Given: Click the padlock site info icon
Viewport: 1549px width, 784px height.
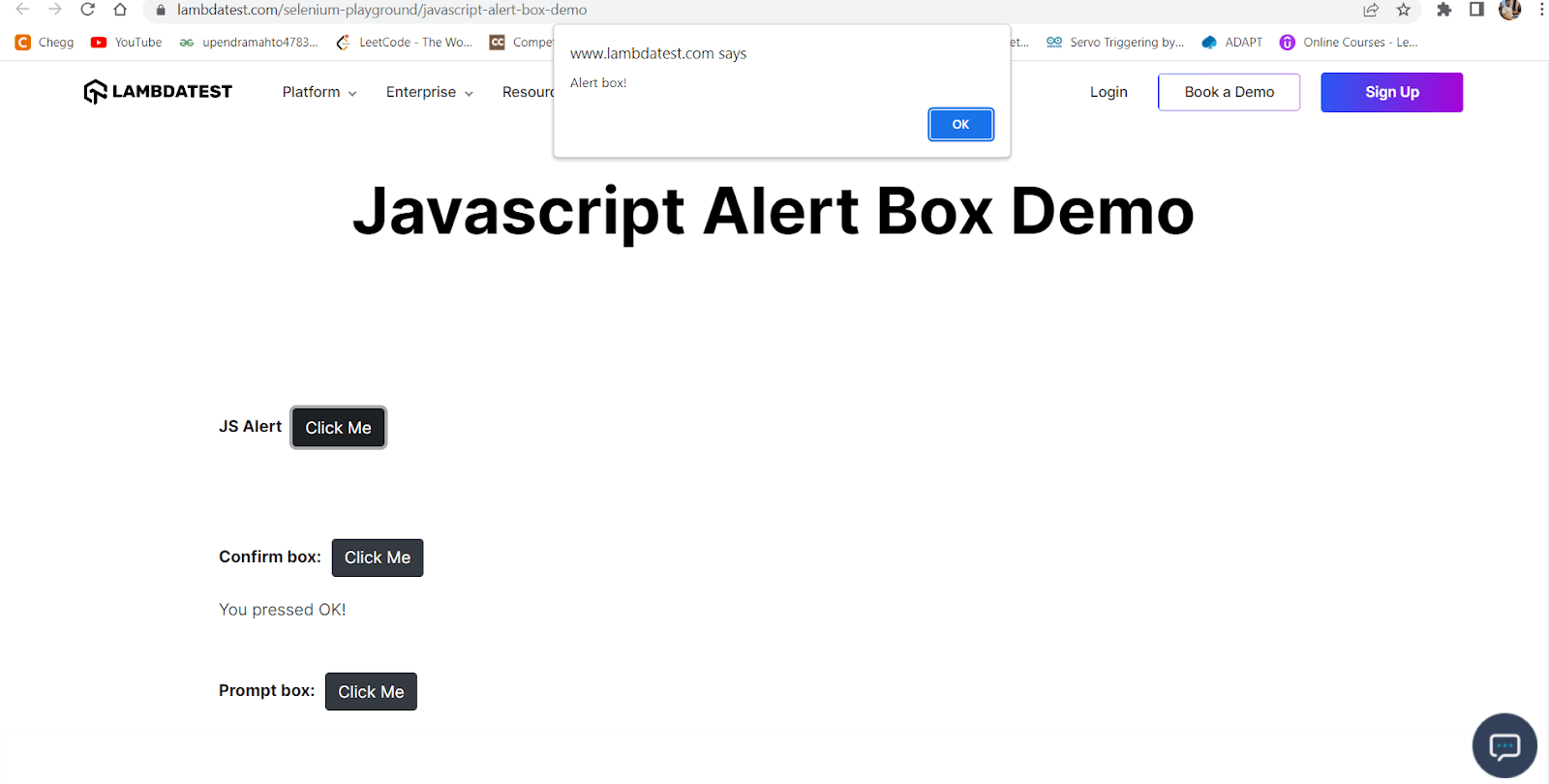Looking at the screenshot, I should (x=161, y=10).
